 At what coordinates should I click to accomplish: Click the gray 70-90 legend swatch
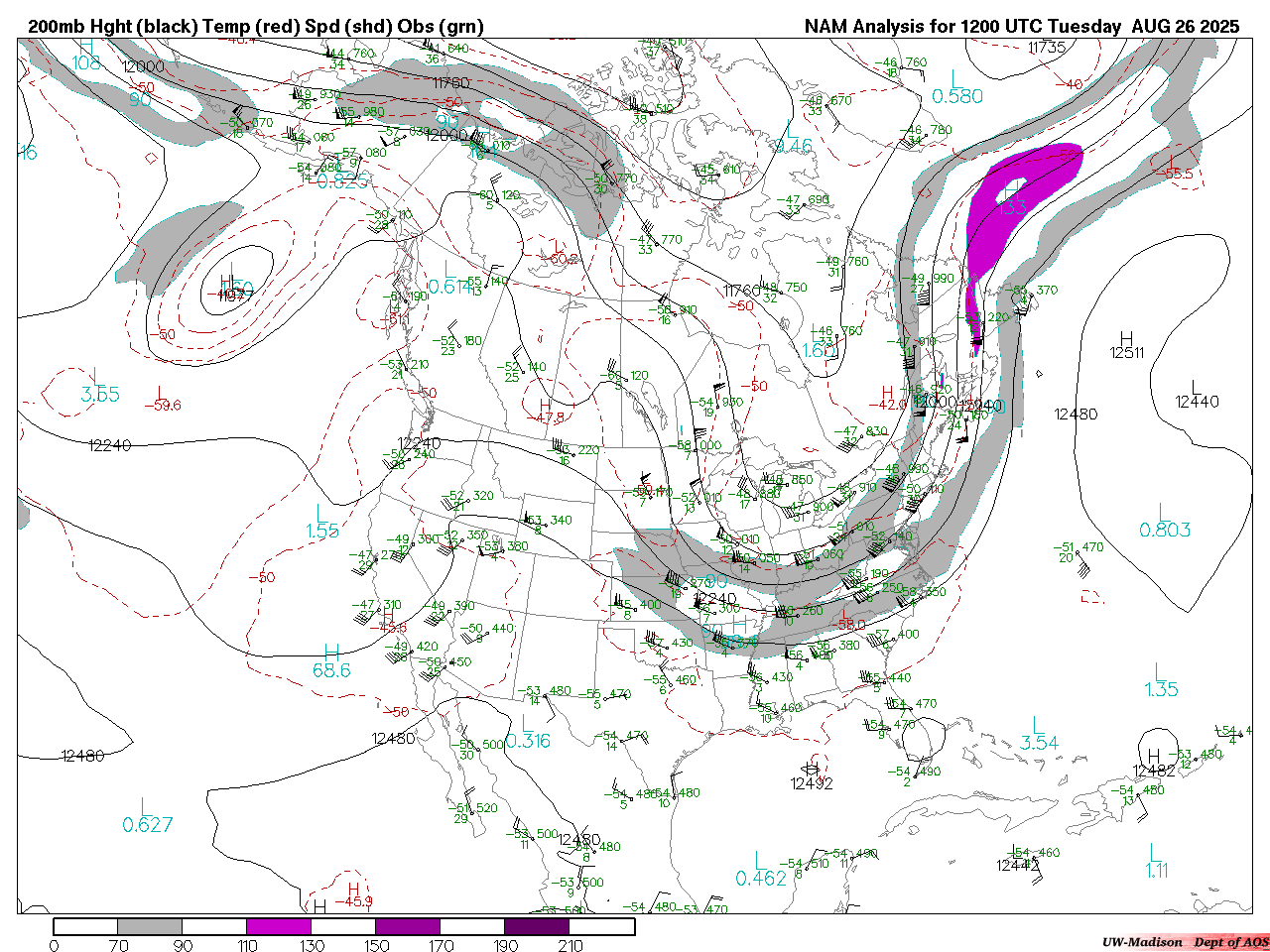click(150, 926)
